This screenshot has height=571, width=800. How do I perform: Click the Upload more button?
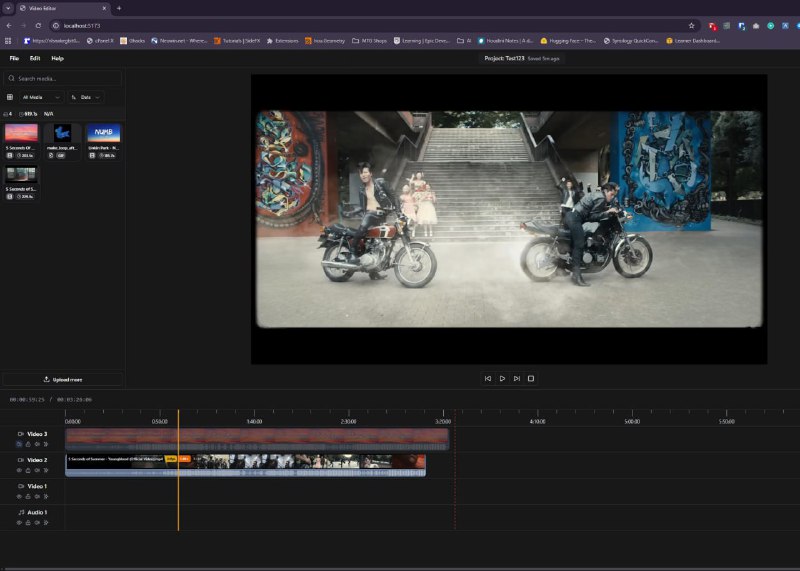click(63, 379)
